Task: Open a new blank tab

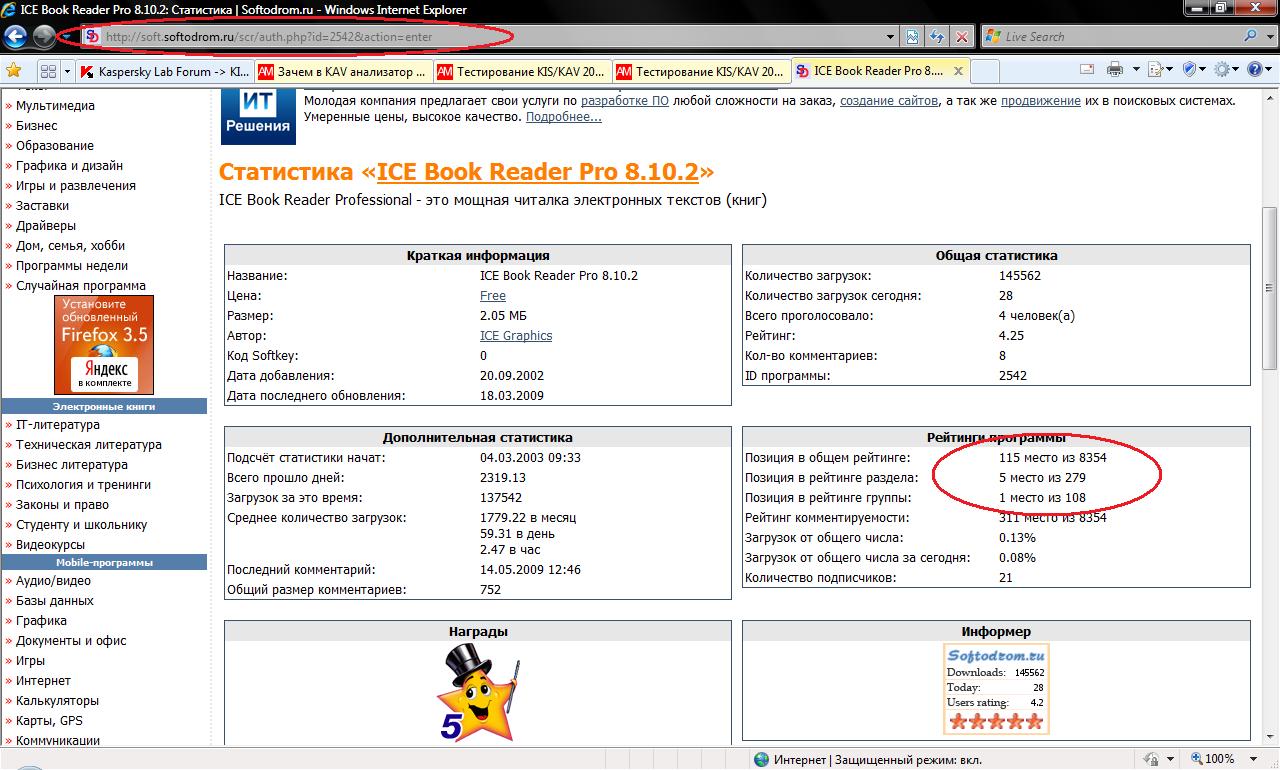Action: pos(984,71)
